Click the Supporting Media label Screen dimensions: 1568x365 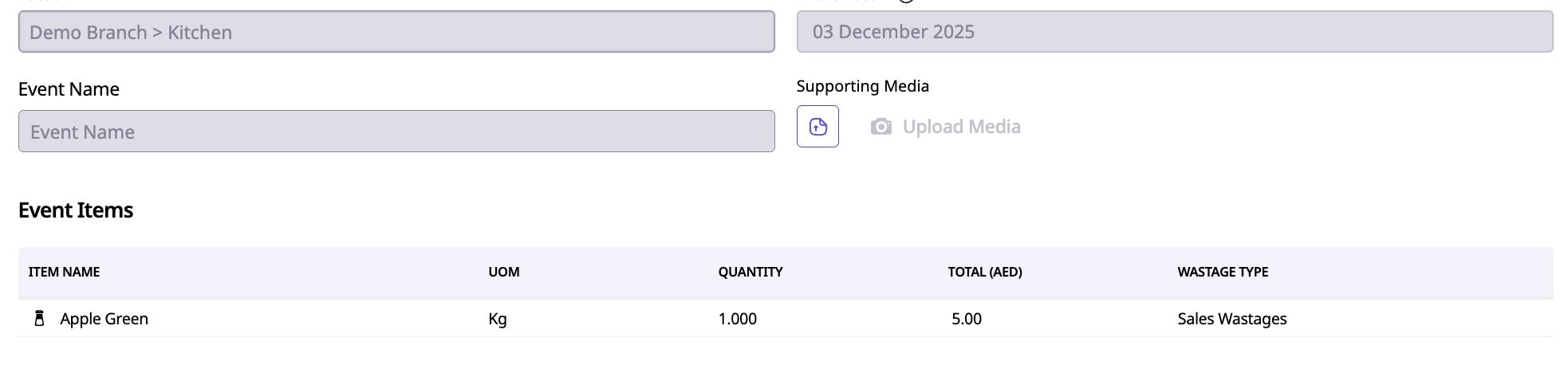862,86
